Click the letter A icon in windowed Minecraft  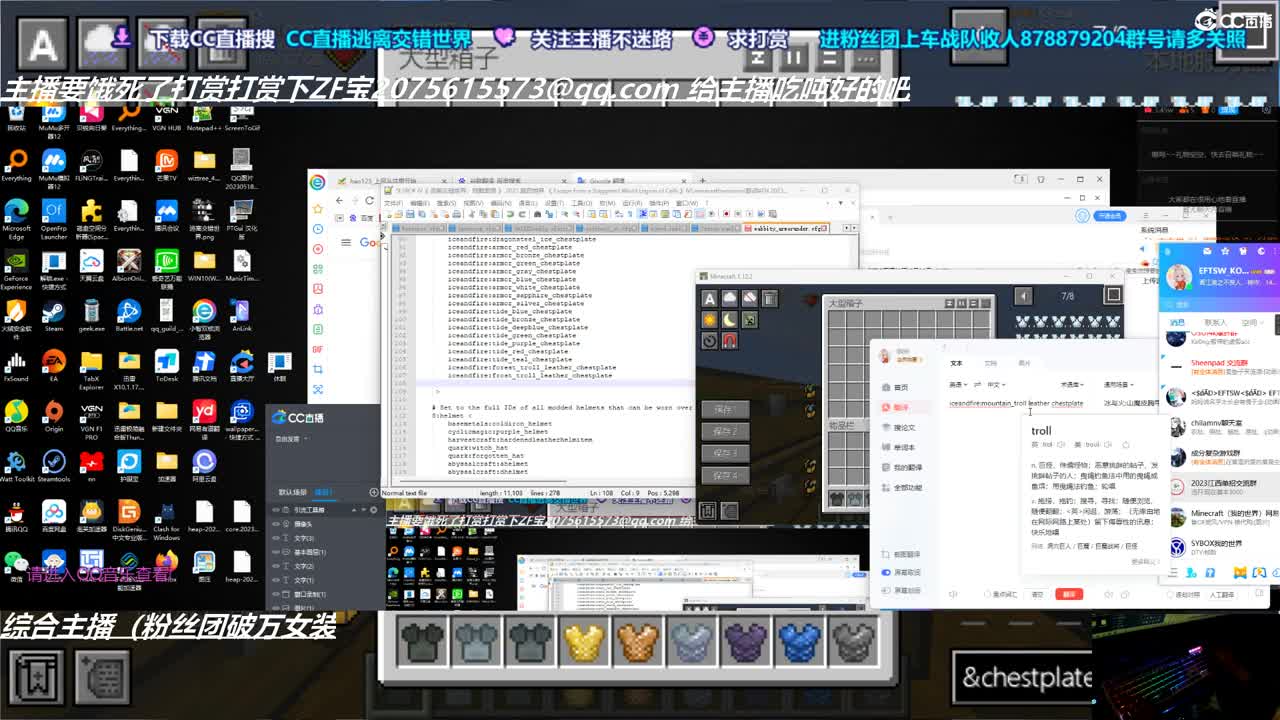709,298
